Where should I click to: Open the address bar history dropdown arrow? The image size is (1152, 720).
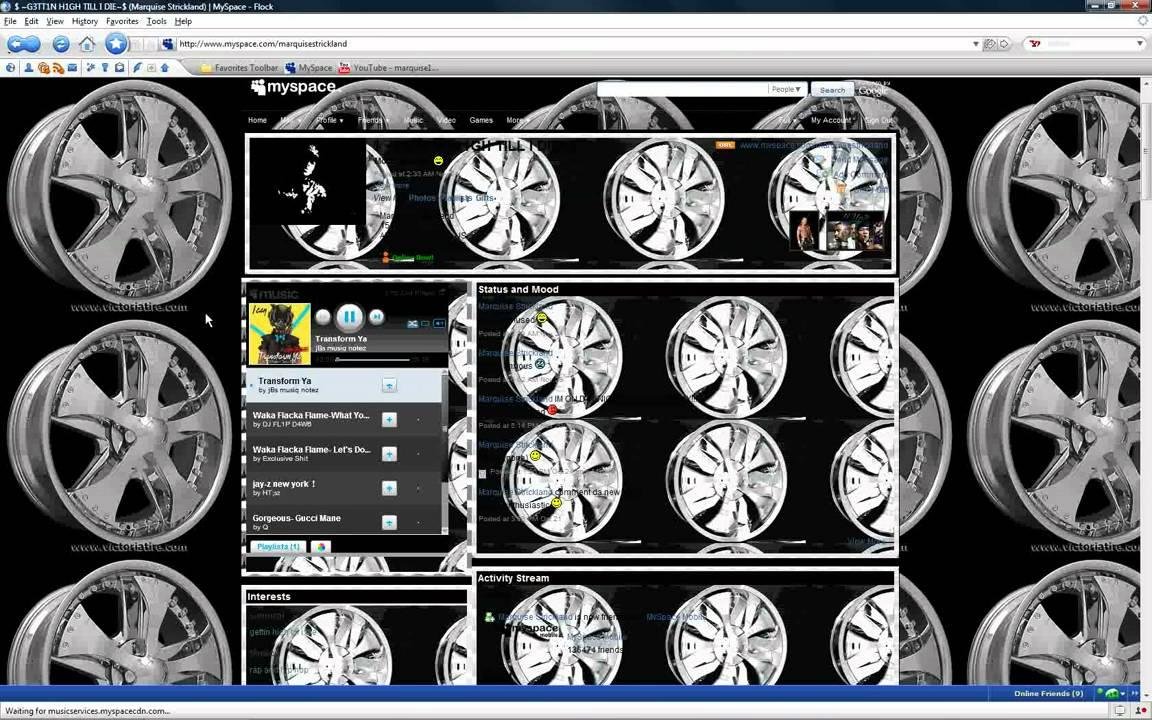pyautogui.click(x=976, y=44)
